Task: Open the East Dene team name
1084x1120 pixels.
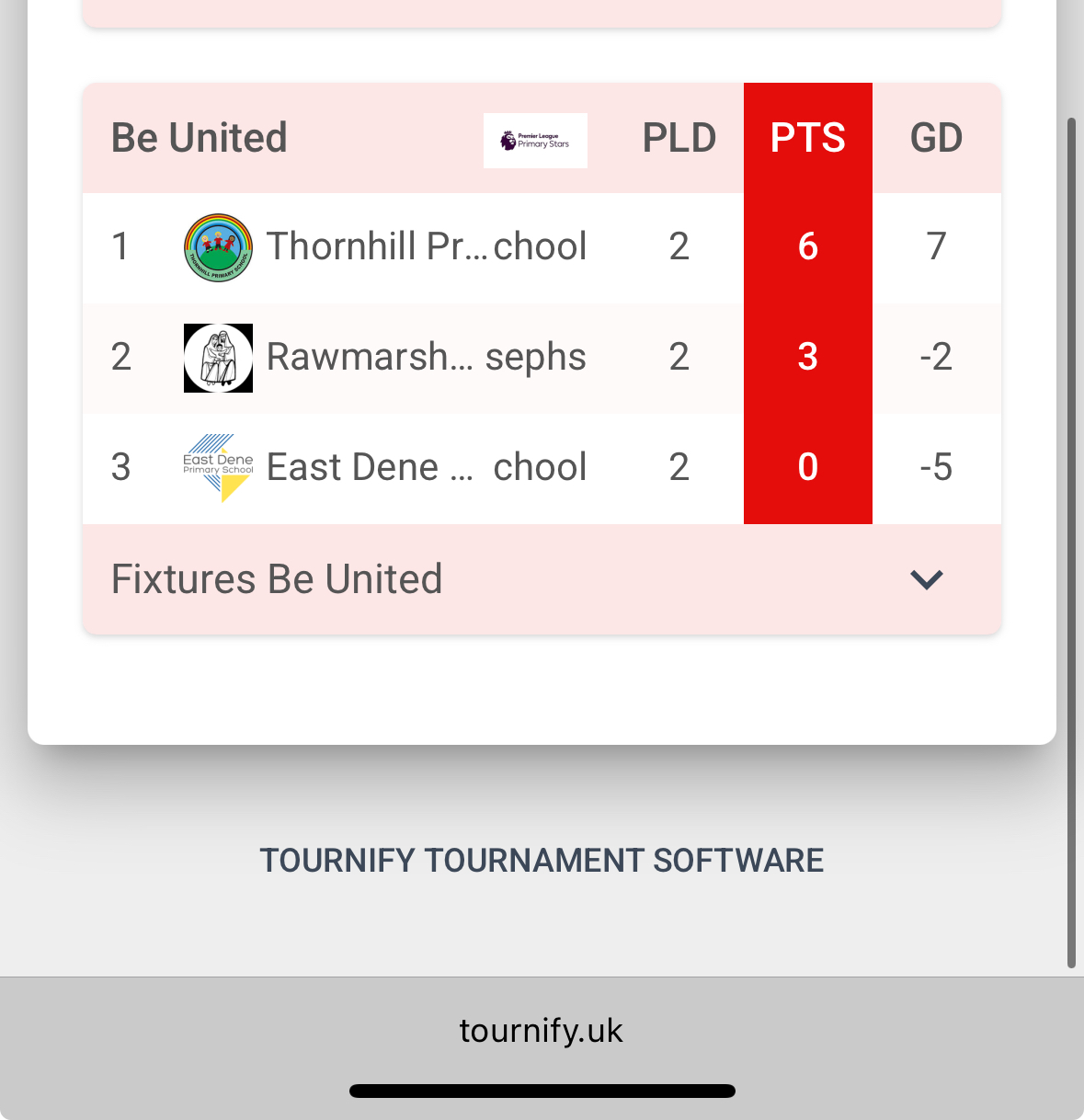Action: coord(427,467)
